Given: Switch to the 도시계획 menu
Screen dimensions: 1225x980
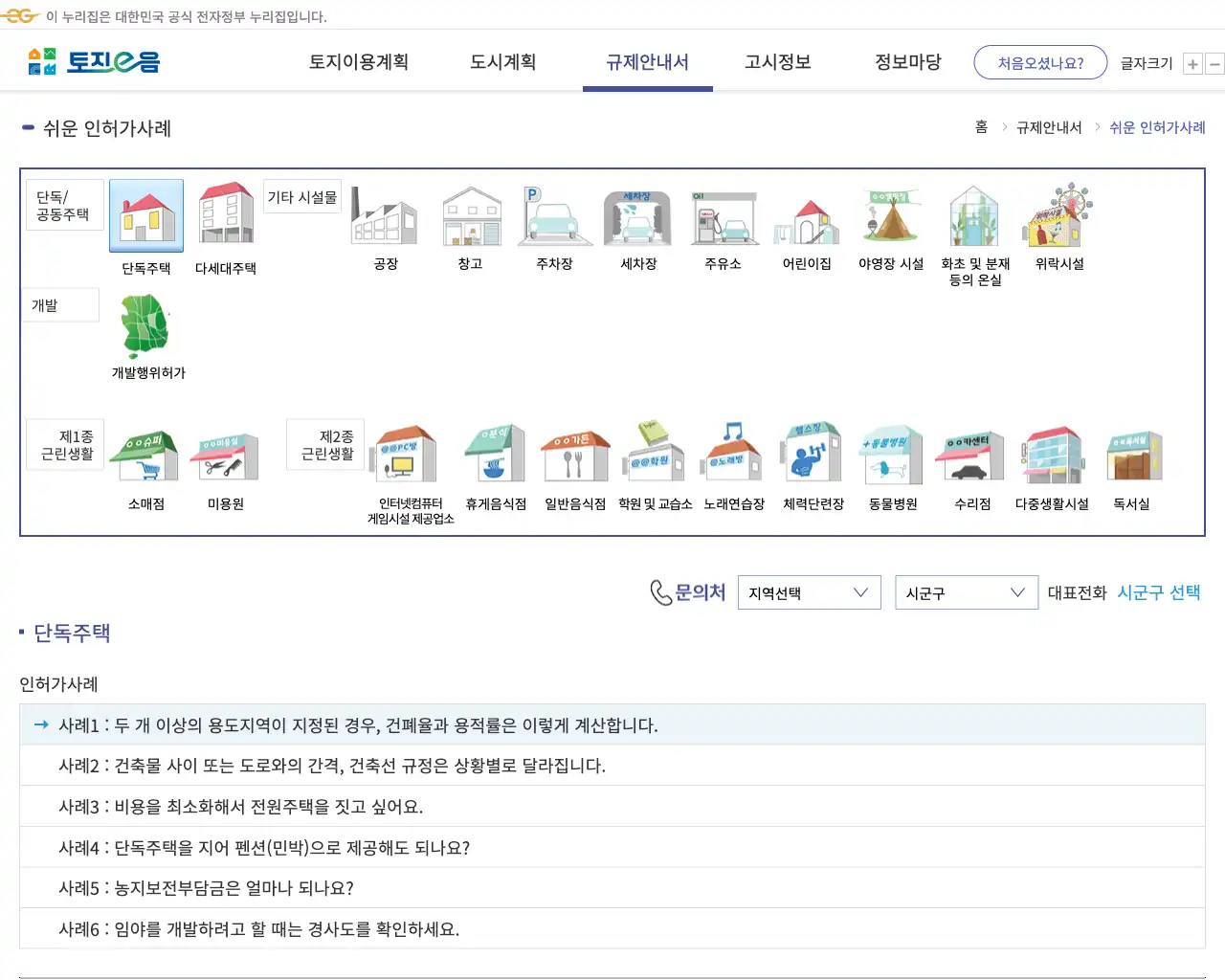Looking at the screenshot, I should click(502, 61).
